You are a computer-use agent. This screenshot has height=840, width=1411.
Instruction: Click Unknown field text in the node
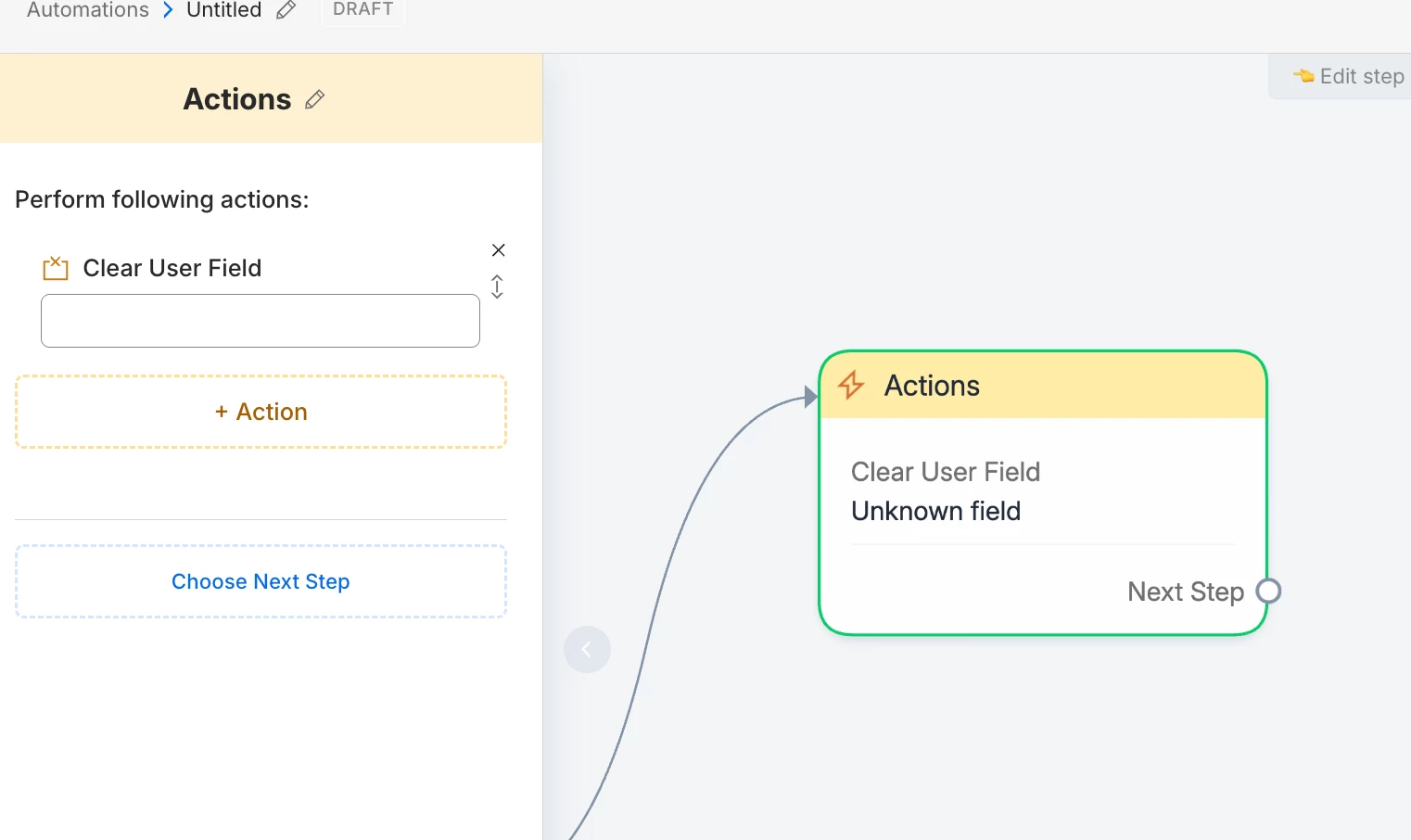pos(935,511)
